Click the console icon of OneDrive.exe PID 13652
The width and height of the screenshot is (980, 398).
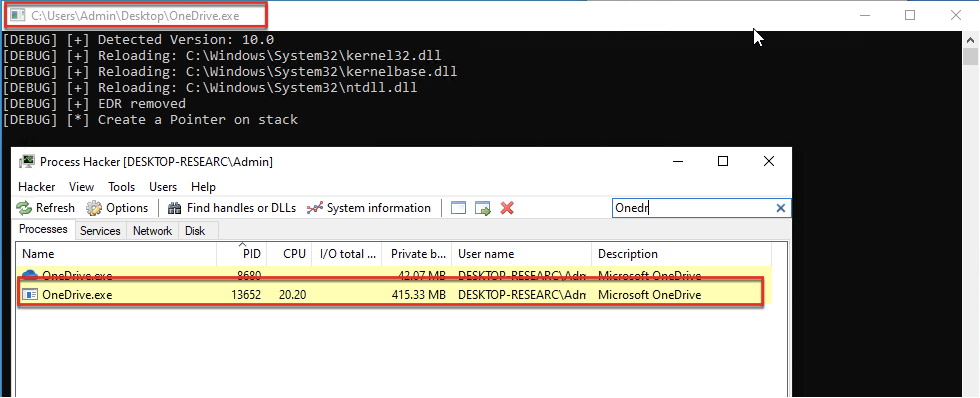(x=29, y=294)
